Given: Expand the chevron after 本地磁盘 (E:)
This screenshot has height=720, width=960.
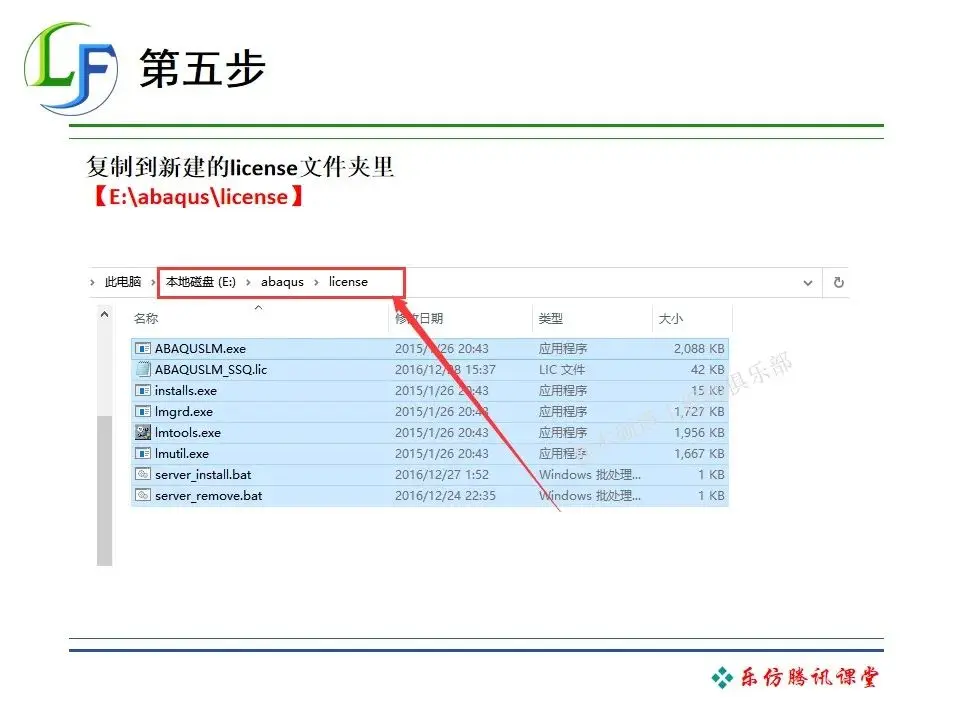Looking at the screenshot, I should pyautogui.click(x=248, y=282).
